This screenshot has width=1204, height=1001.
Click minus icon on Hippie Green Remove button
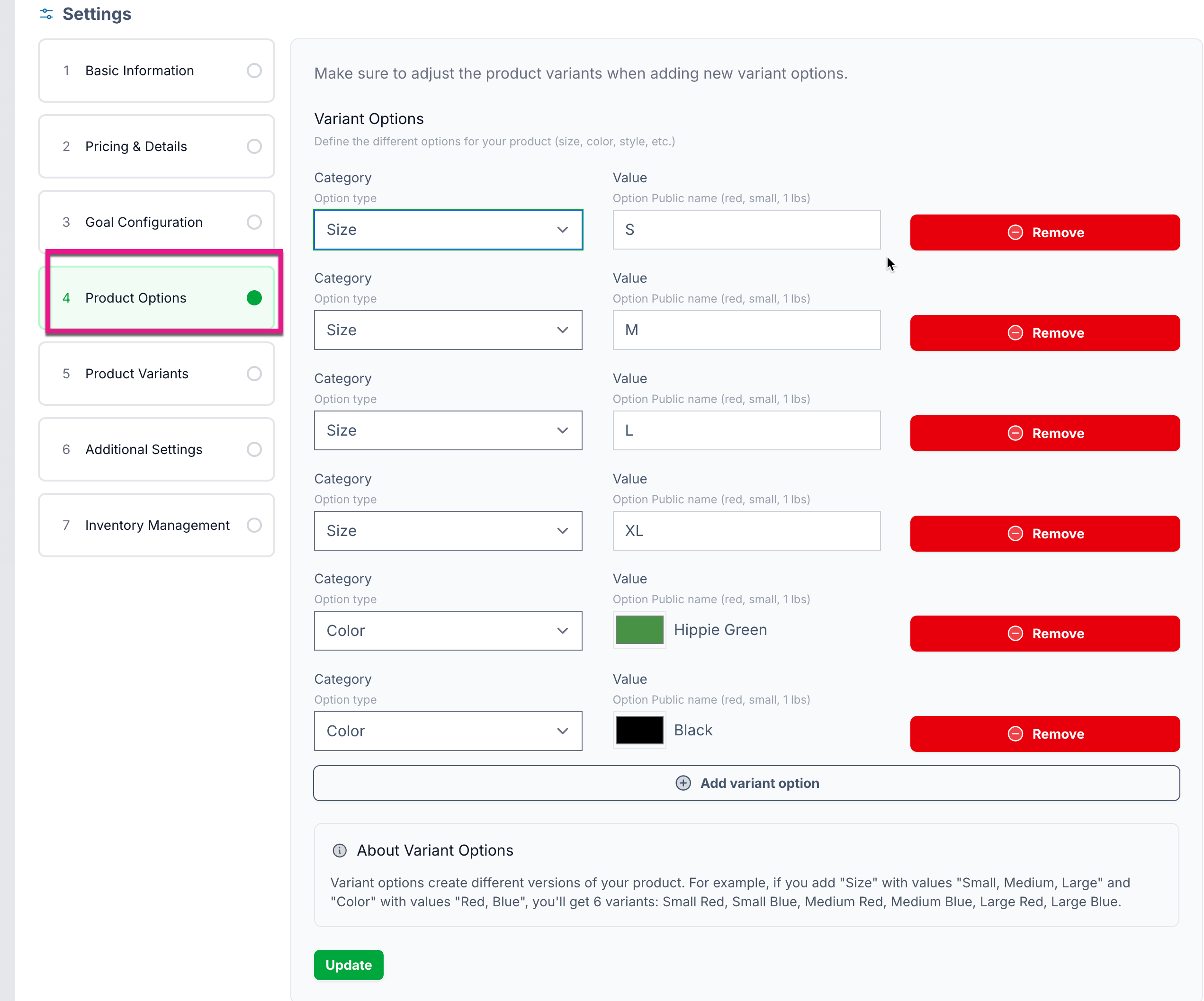[1015, 633]
